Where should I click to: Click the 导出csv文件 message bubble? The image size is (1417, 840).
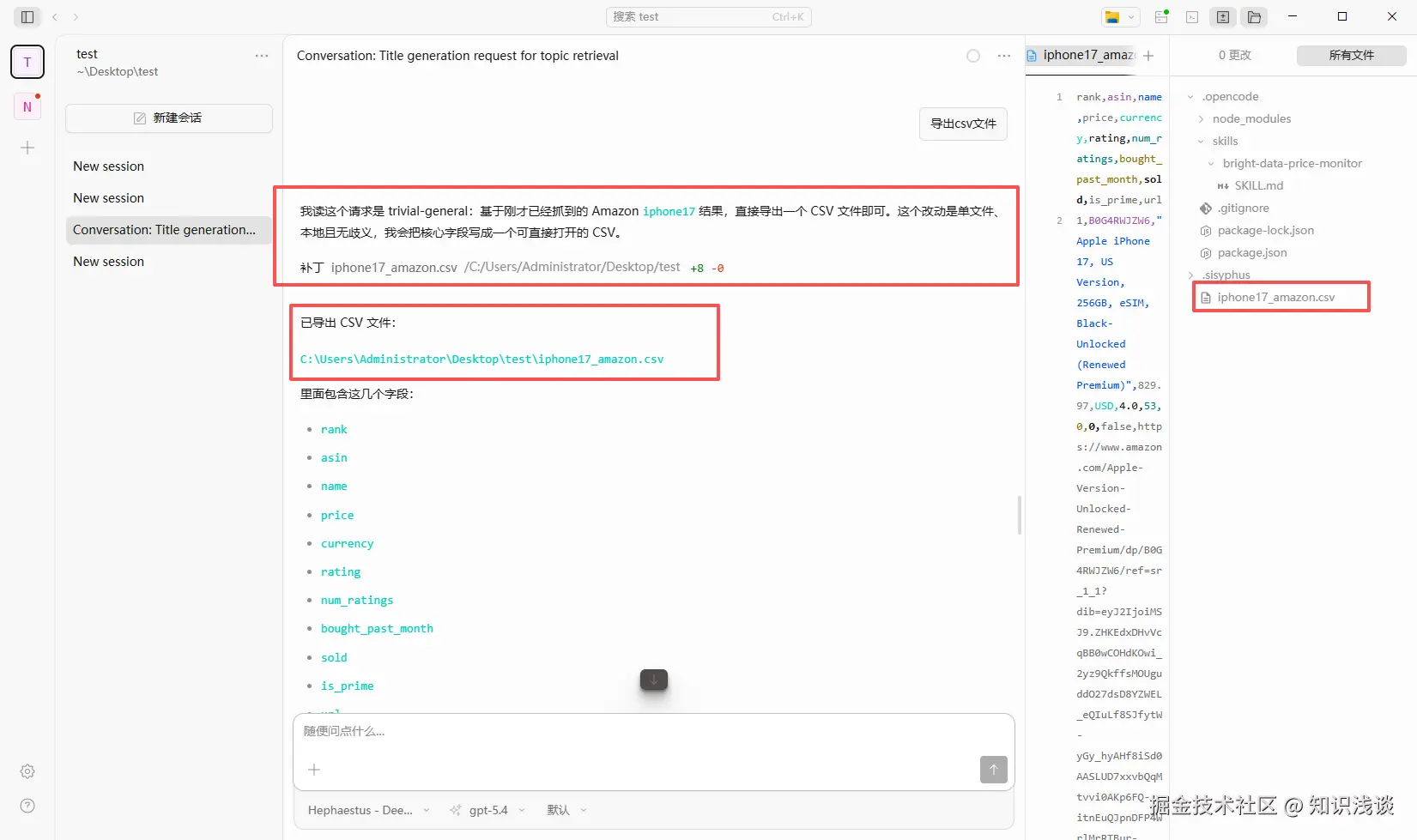[963, 124]
